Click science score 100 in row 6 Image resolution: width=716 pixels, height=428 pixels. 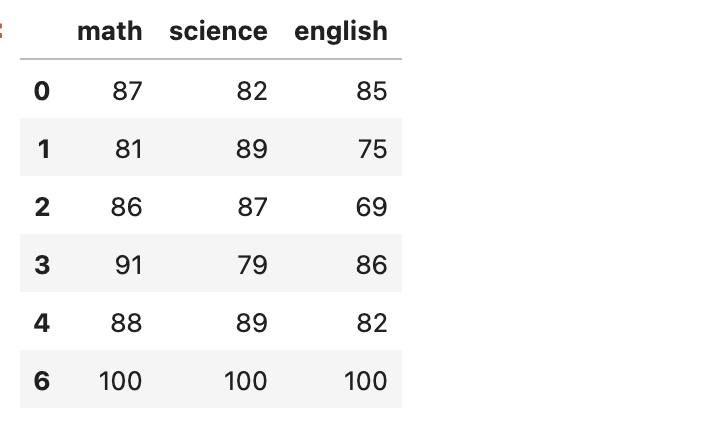coord(245,381)
